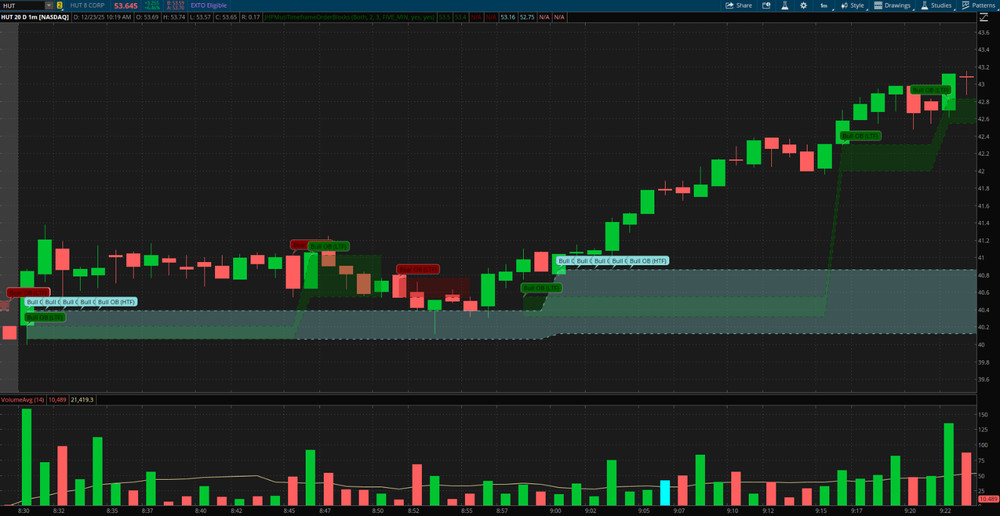Image resolution: width=1000 pixels, height=516 pixels.
Task: Click the 43.6 price axis label
Action: coord(983,32)
